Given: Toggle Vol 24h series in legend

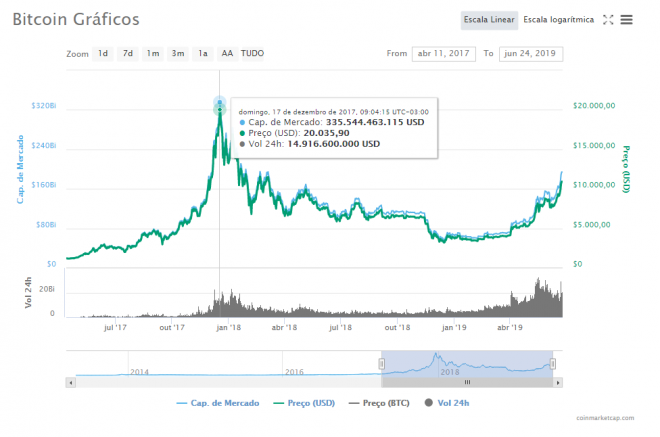Looking at the screenshot, I should [447, 403].
